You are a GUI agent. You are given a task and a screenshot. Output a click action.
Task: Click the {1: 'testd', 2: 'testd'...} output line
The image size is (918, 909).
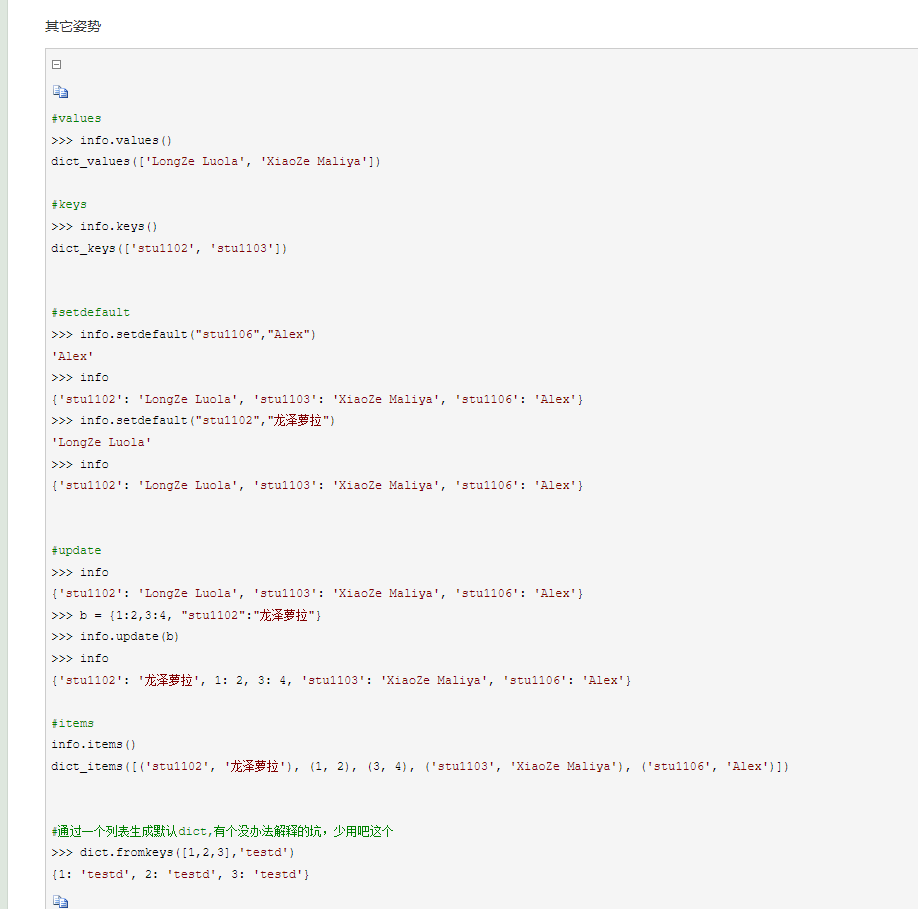coord(180,874)
